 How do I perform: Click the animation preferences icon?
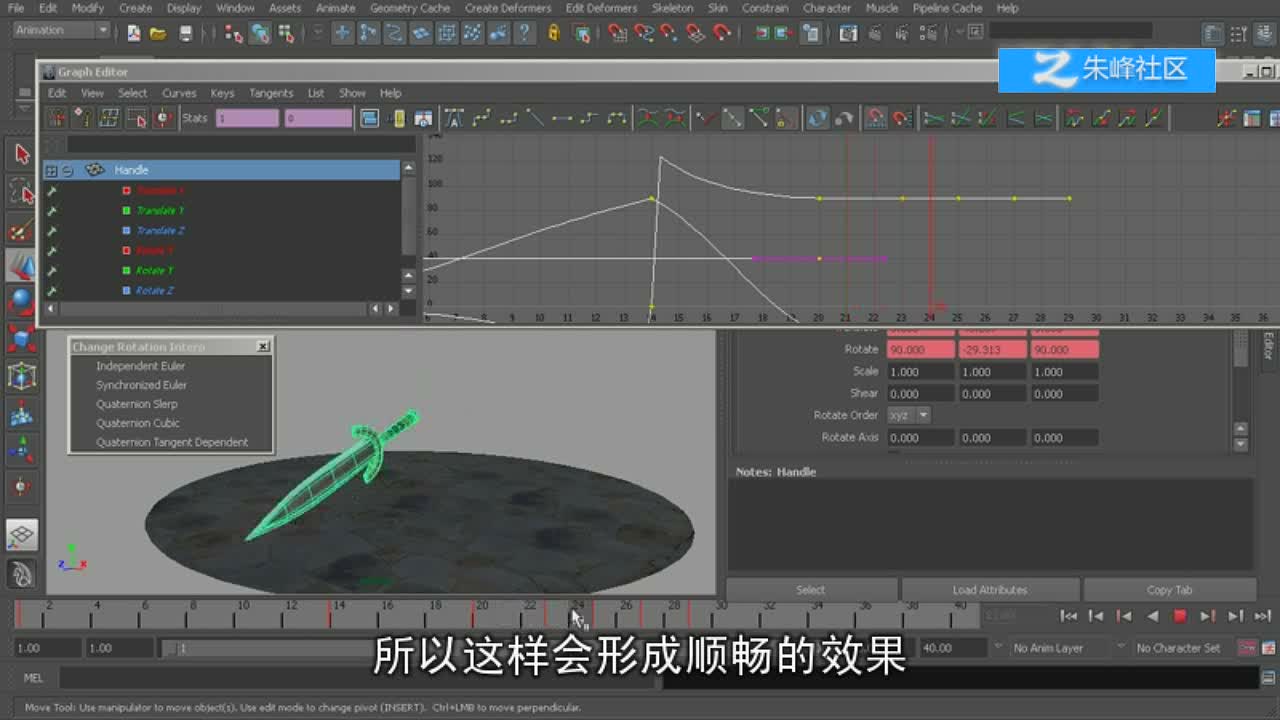point(1268,648)
